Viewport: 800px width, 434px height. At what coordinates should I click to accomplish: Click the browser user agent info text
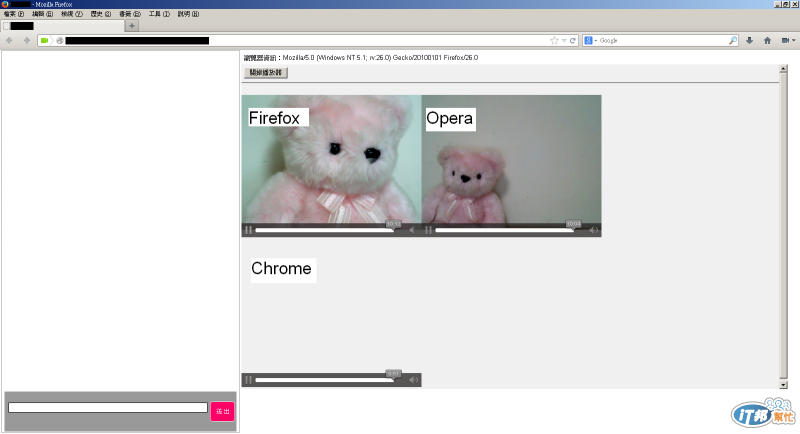(x=361, y=58)
